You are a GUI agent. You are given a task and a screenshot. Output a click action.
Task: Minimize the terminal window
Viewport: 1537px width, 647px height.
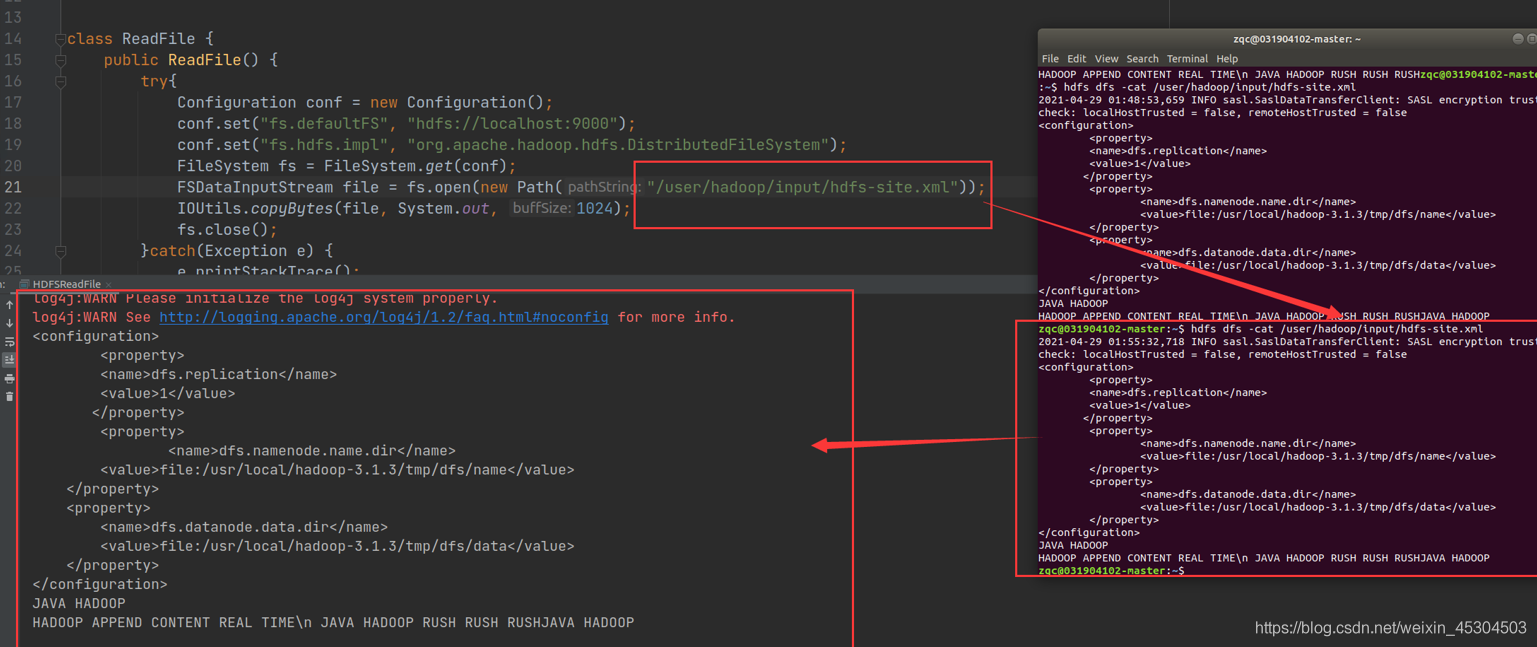coord(1517,39)
